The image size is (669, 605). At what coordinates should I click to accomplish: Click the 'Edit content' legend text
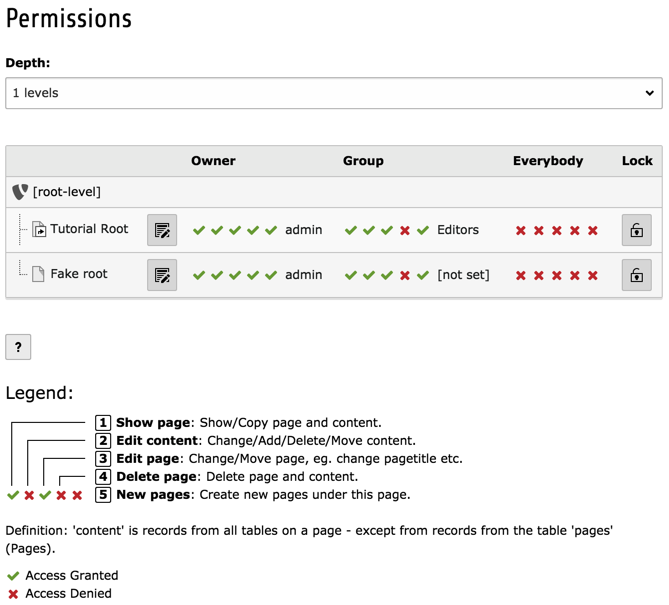[157, 441]
